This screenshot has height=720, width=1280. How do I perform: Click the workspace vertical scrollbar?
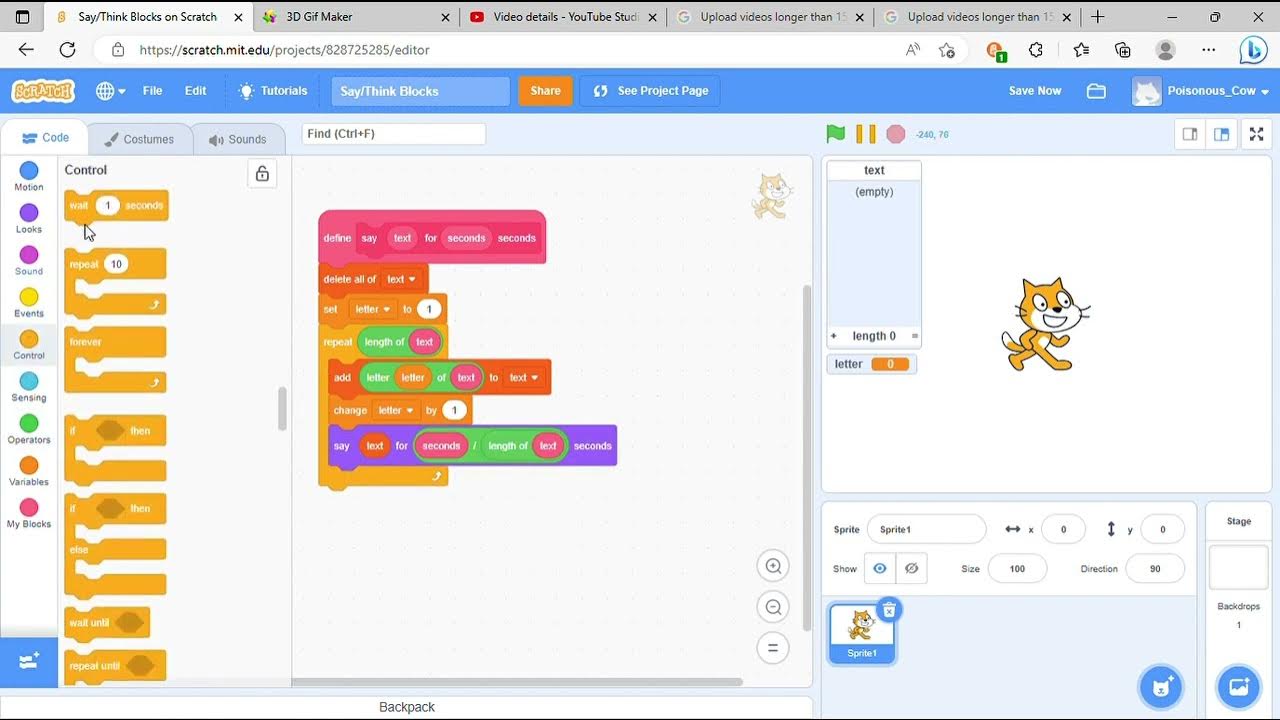(808, 456)
